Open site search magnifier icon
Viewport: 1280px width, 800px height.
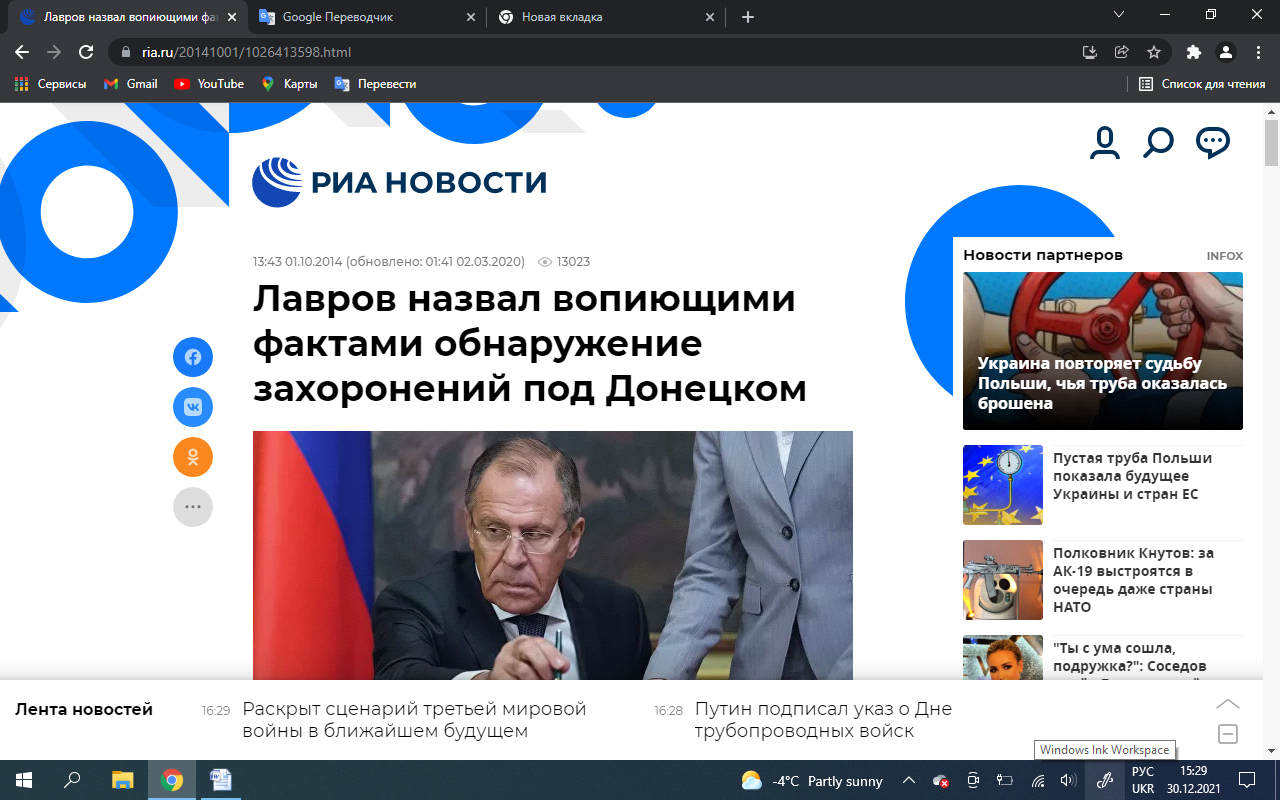1158,143
